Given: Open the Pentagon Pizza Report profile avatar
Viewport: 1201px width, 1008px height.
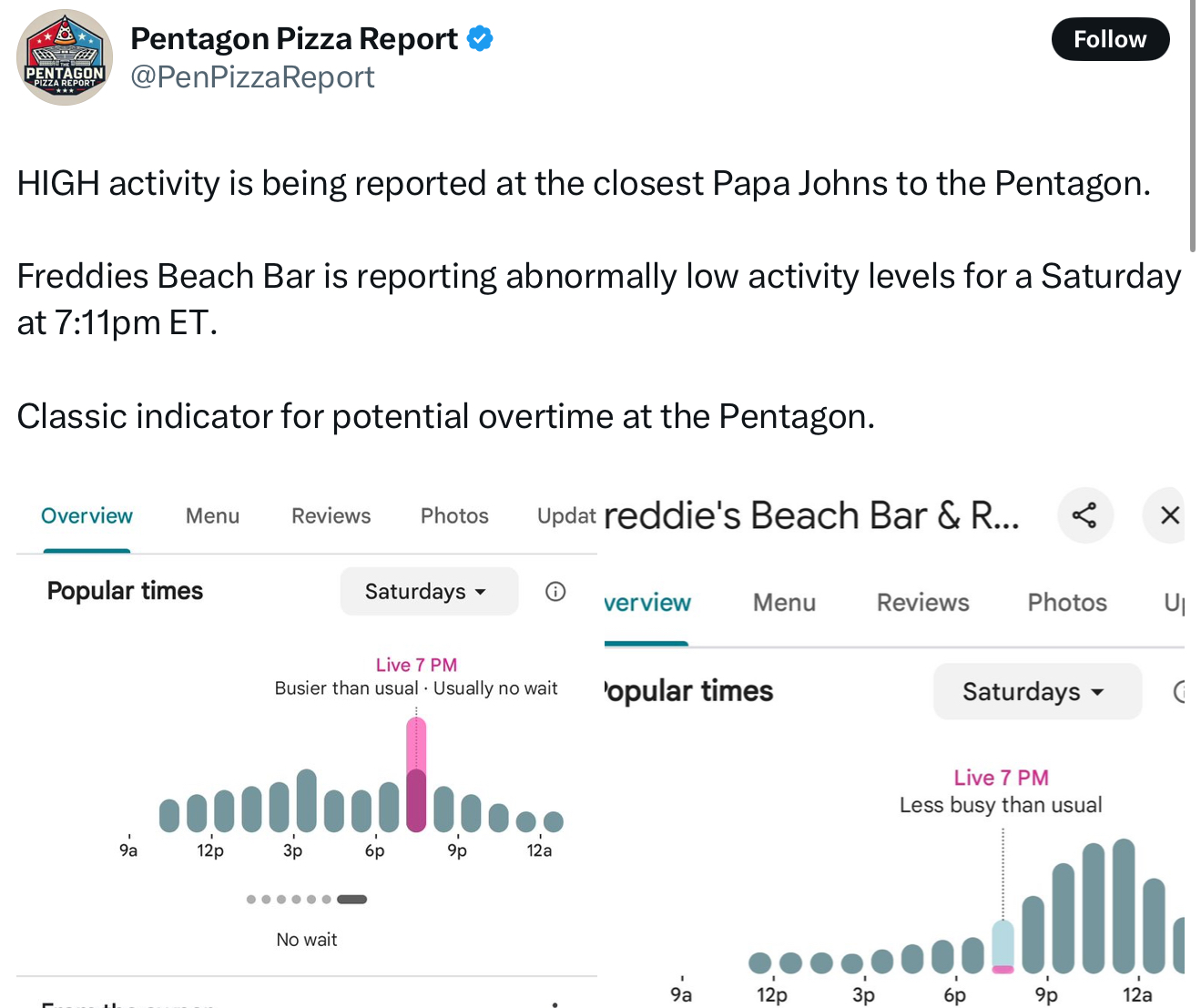Looking at the screenshot, I should point(65,57).
